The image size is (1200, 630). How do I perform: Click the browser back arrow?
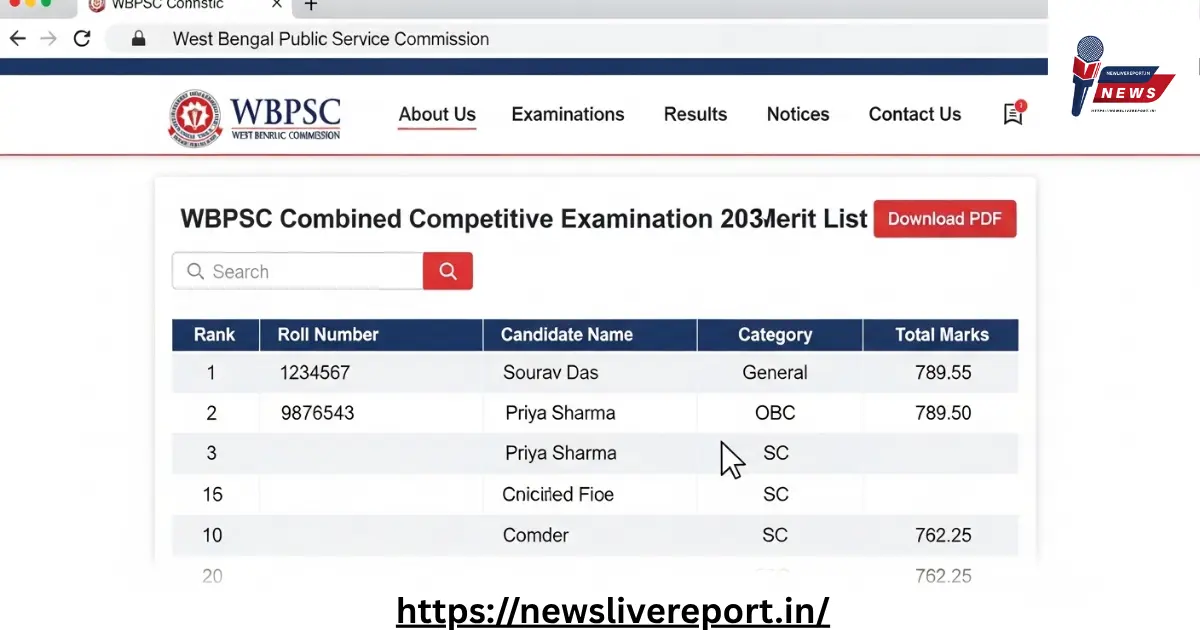(x=17, y=38)
